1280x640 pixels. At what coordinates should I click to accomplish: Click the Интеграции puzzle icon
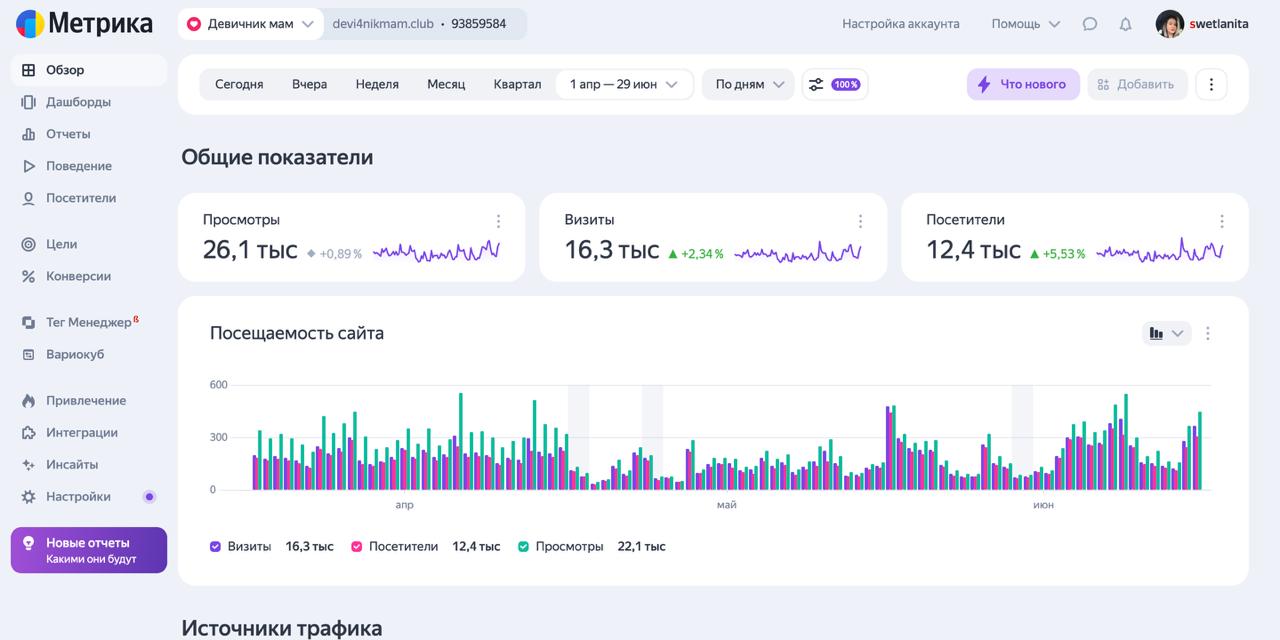(28, 433)
